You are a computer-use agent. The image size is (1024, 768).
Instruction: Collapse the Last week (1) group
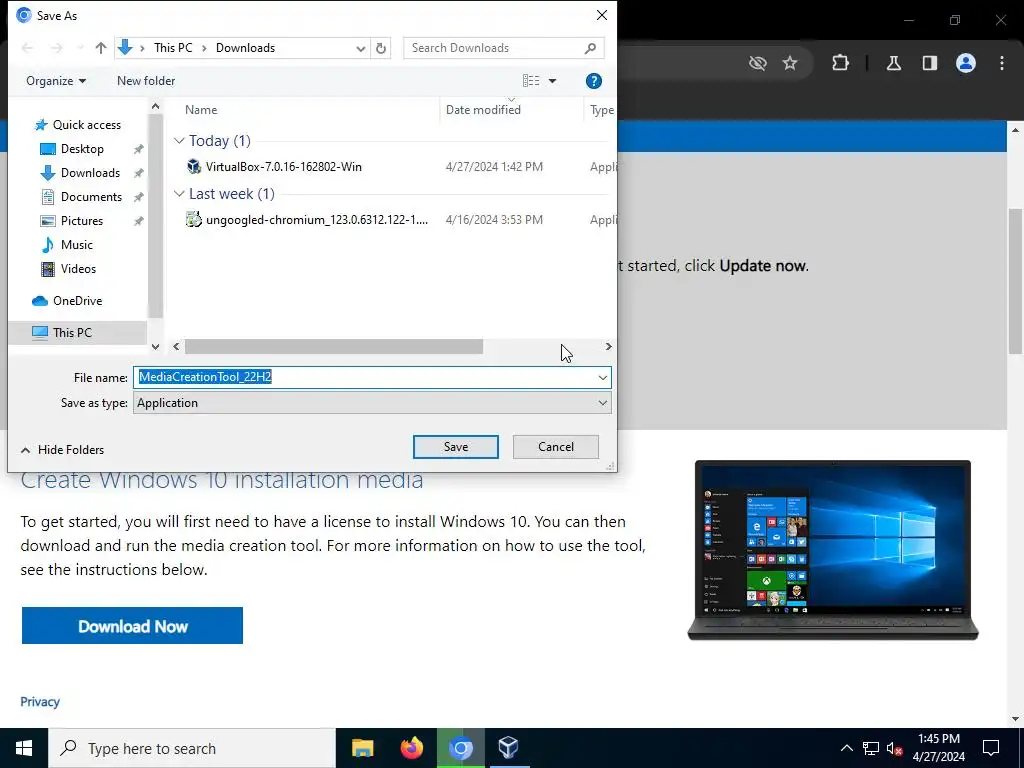tap(179, 194)
